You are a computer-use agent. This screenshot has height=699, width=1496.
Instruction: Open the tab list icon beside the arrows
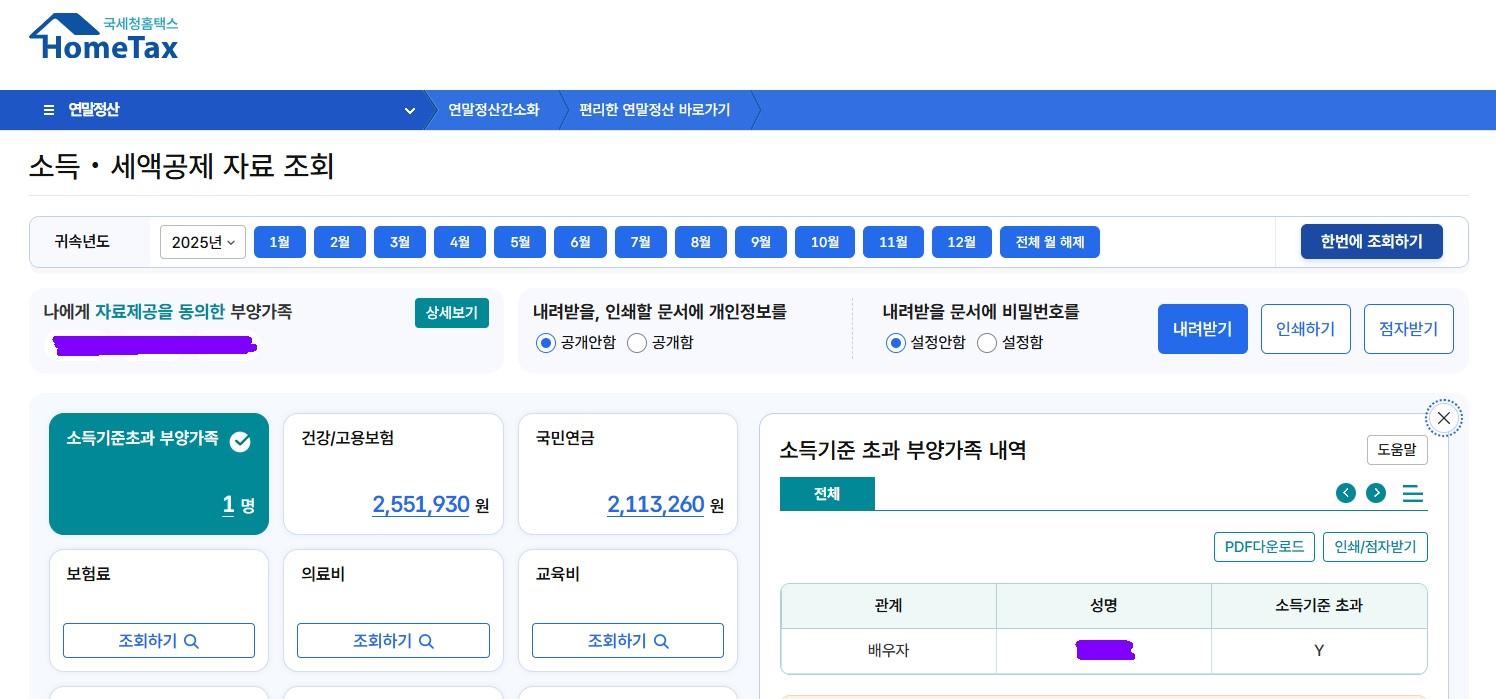1412,493
